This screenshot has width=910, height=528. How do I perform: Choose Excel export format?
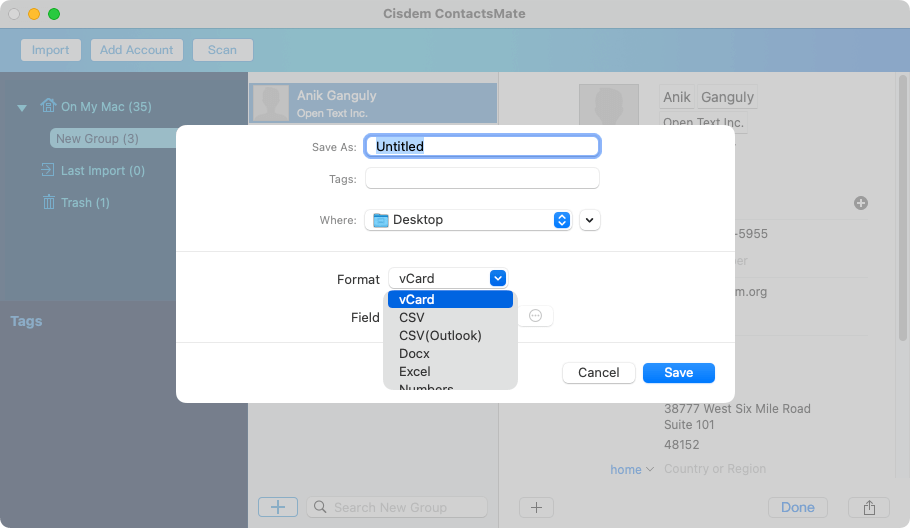click(450, 371)
